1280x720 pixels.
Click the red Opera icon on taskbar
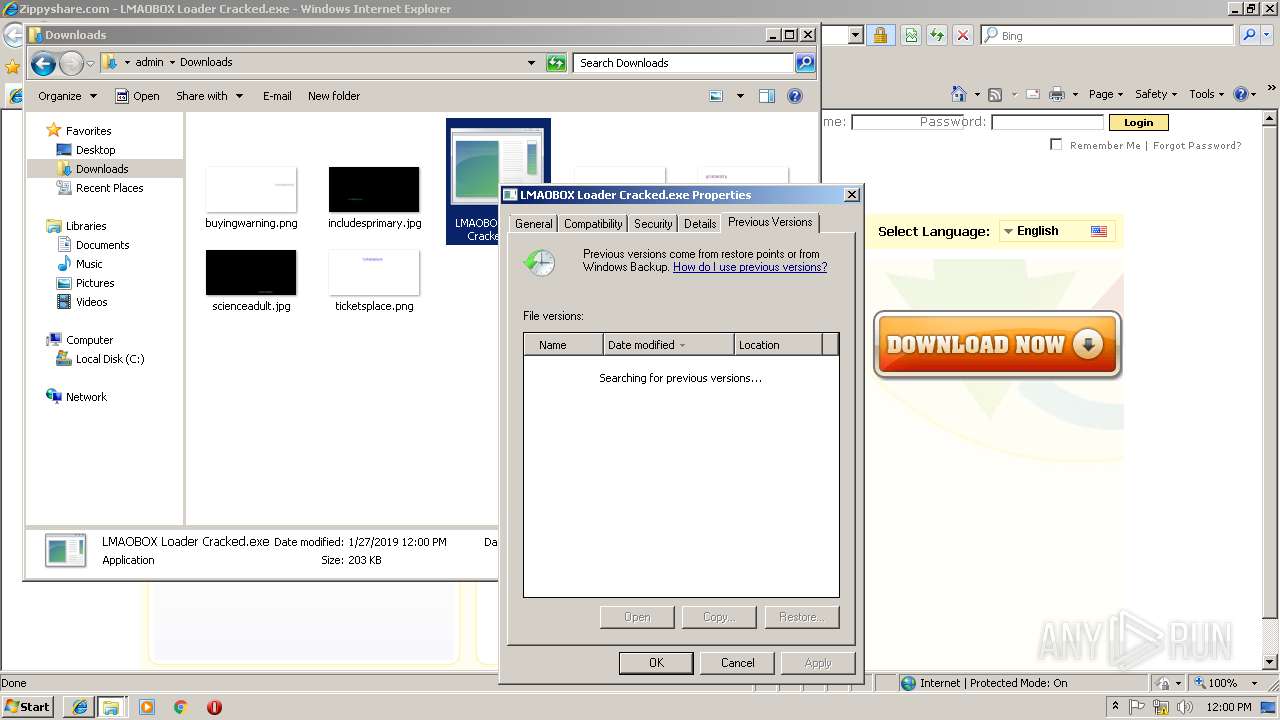[x=214, y=707]
